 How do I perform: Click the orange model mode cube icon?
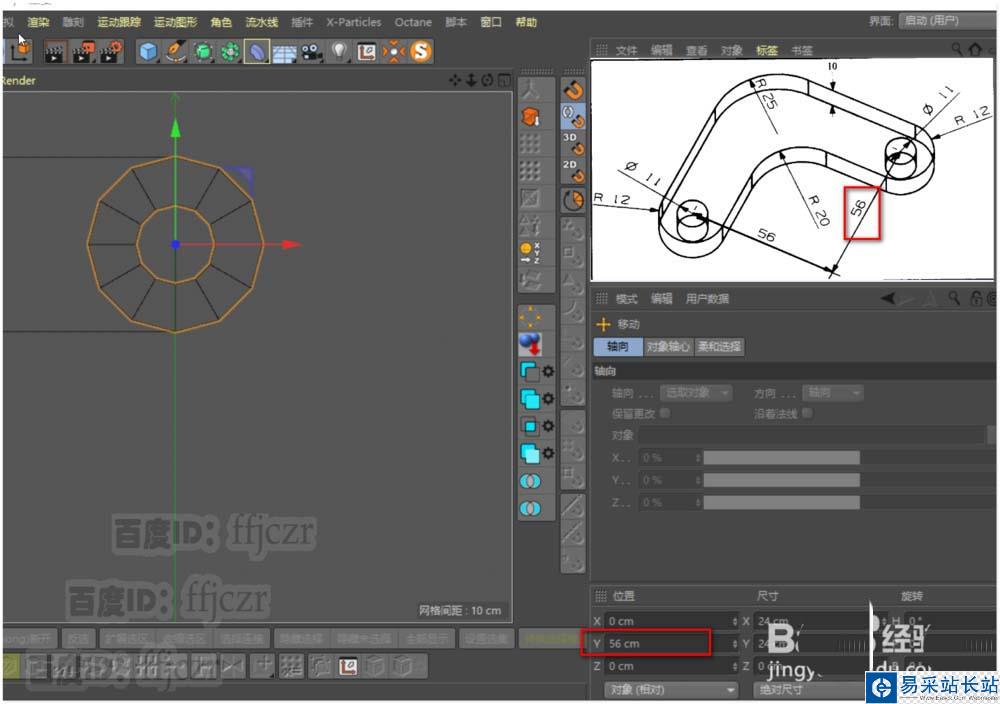(531, 117)
